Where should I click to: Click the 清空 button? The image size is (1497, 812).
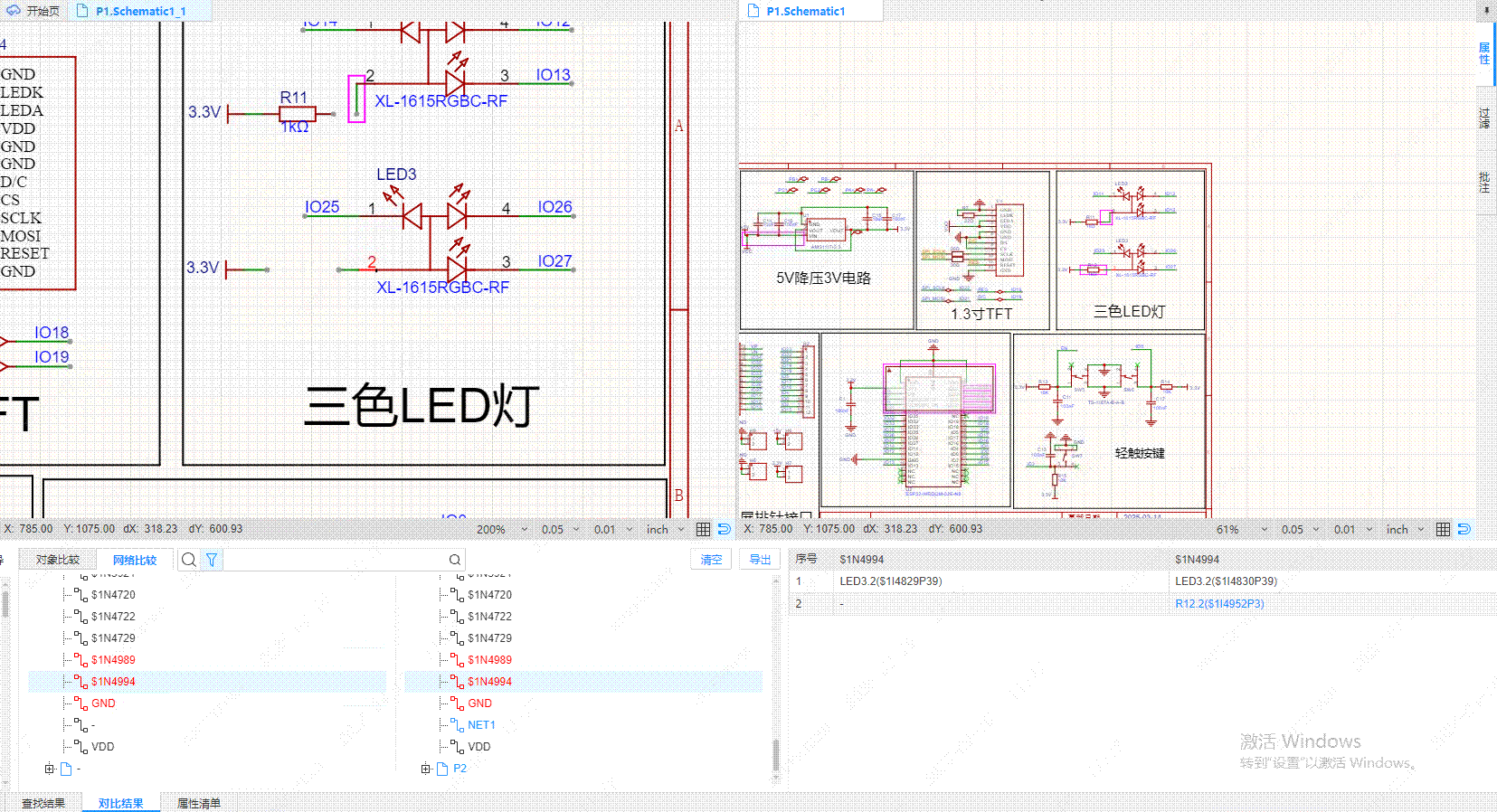(712, 560)
